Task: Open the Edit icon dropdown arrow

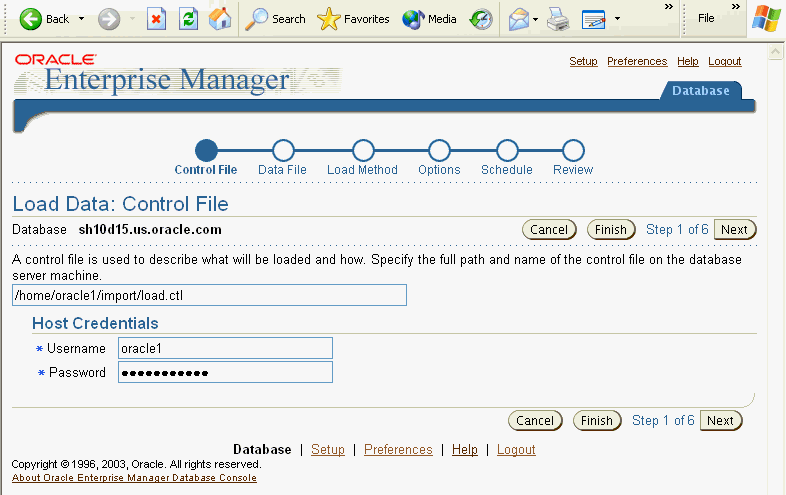Action: 617,19
